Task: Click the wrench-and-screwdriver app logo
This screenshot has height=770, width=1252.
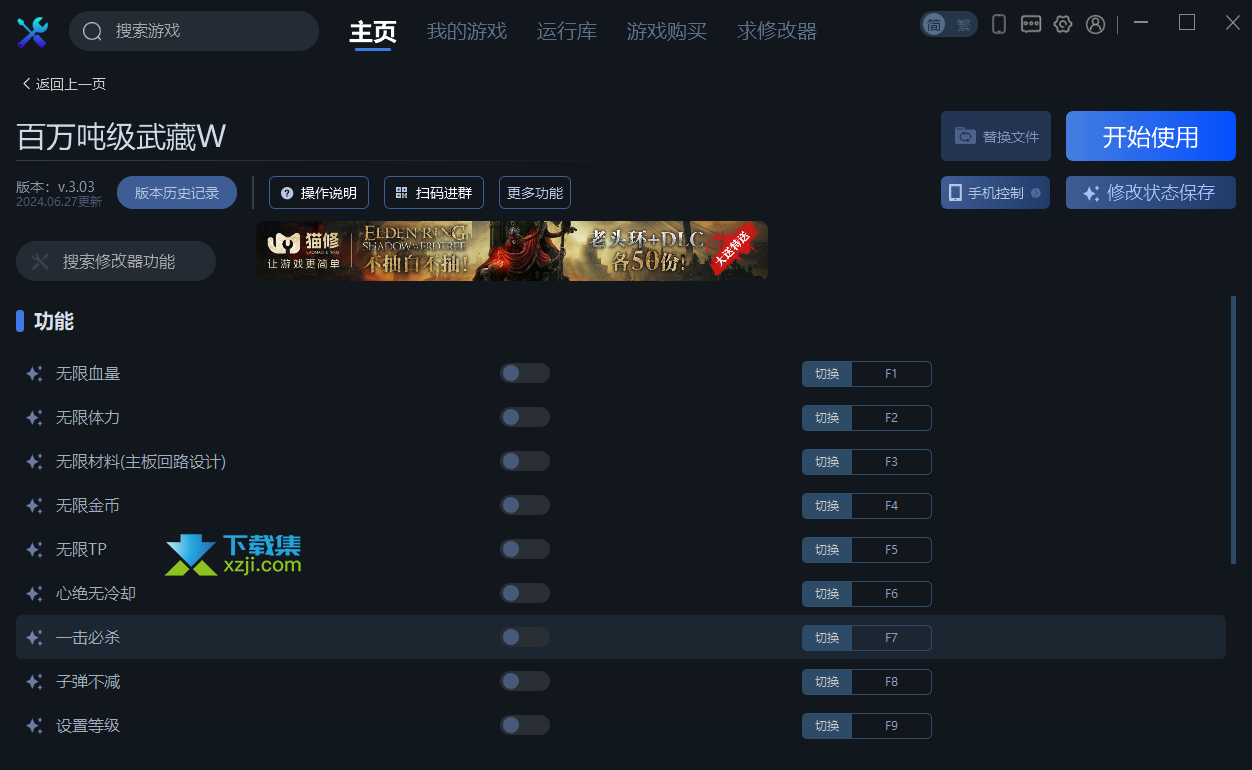Action: 33,32
